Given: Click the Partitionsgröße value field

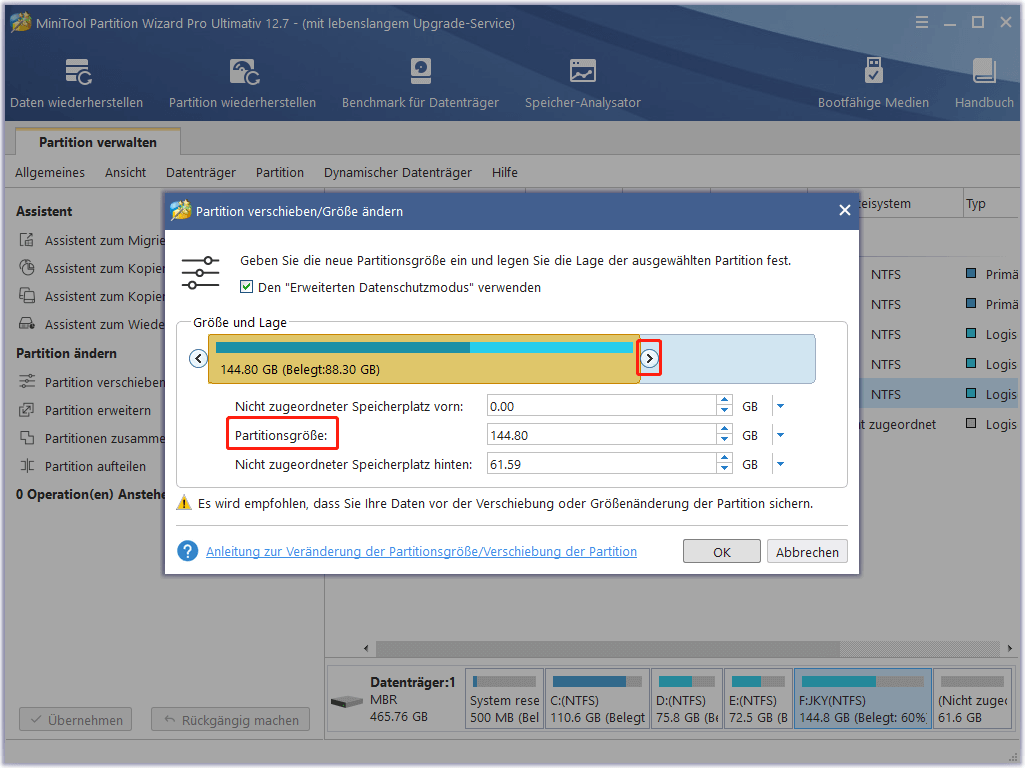Looking at the screenshot, I should coord(602,435).
